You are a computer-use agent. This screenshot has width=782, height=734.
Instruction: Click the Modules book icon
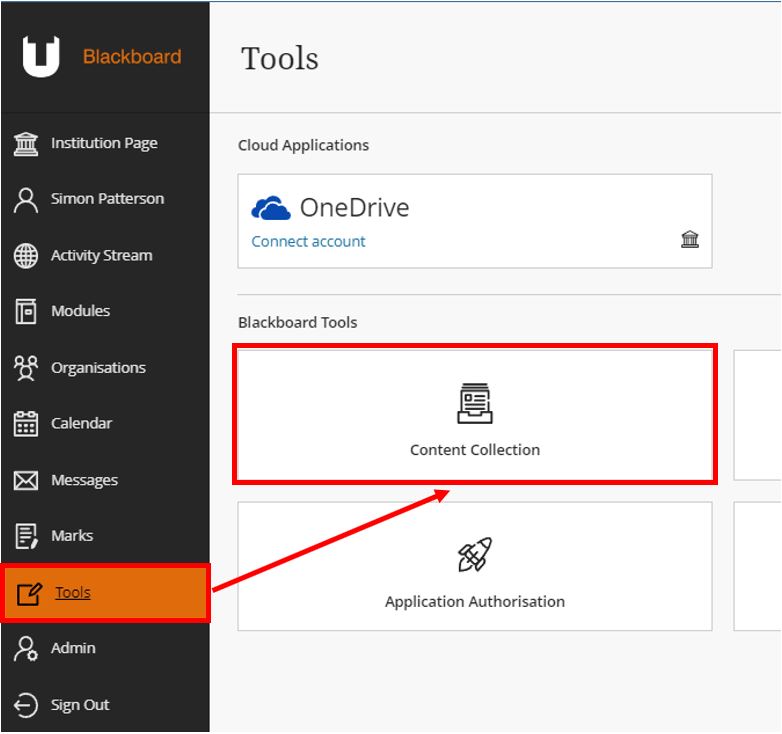26,311
